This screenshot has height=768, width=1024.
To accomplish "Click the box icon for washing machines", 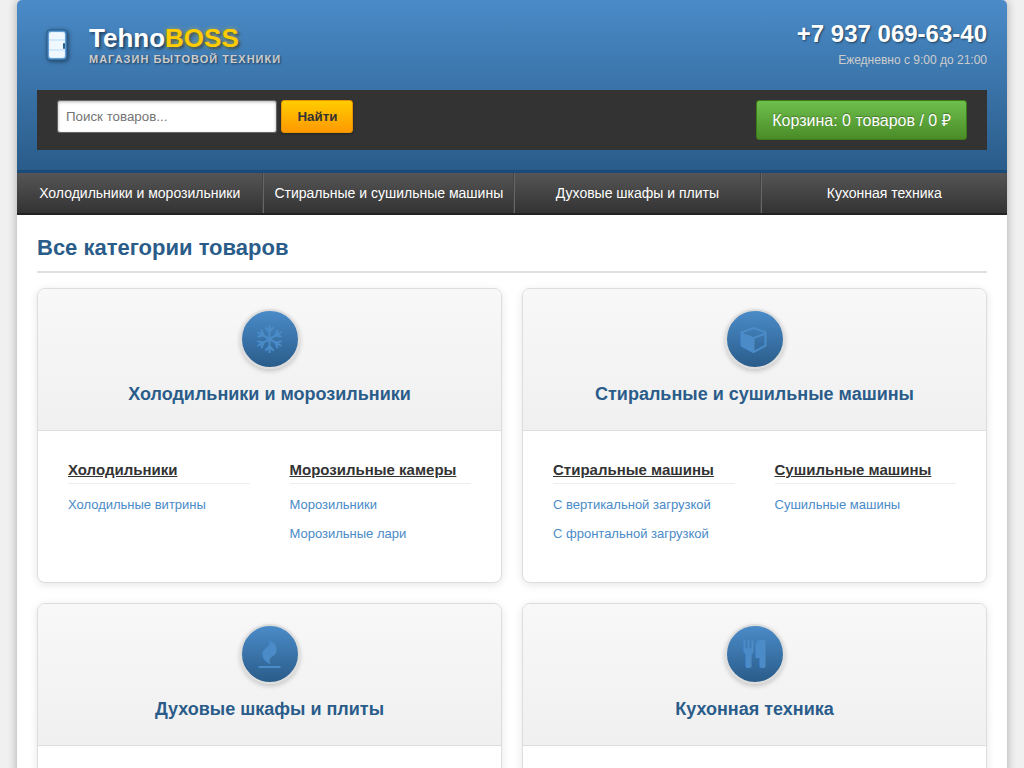I will point(754,339).
